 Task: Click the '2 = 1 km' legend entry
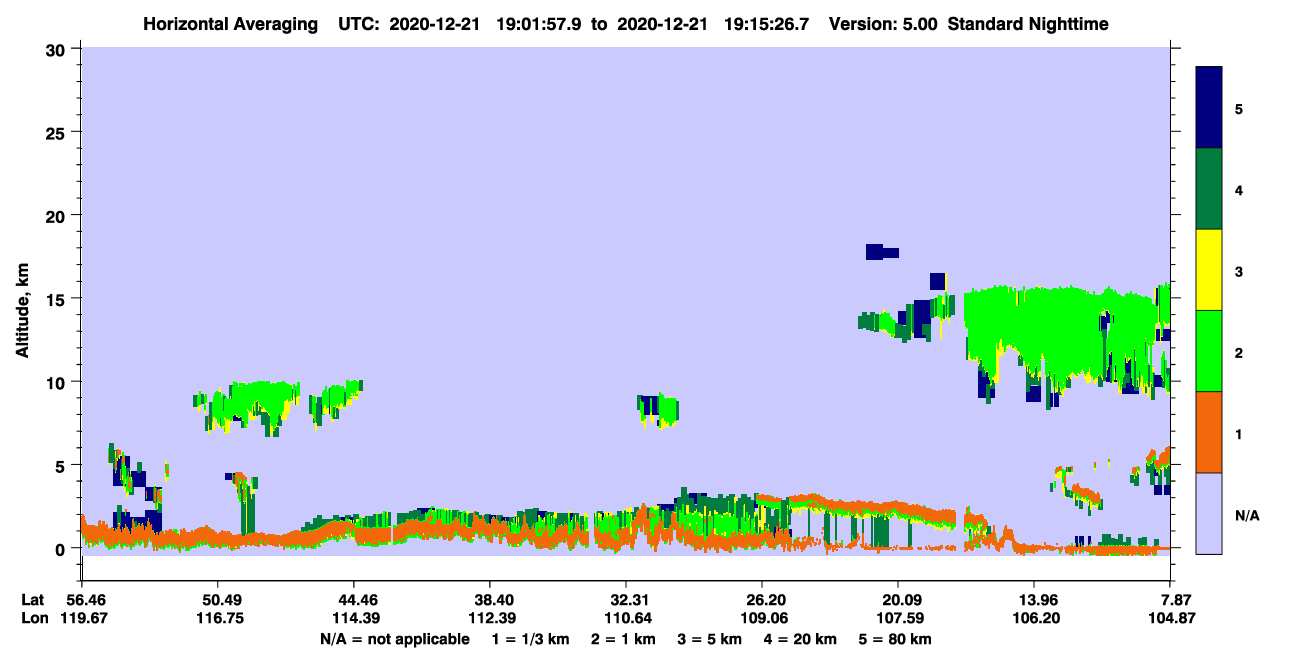pyautogui.click(x=623, y=639)
